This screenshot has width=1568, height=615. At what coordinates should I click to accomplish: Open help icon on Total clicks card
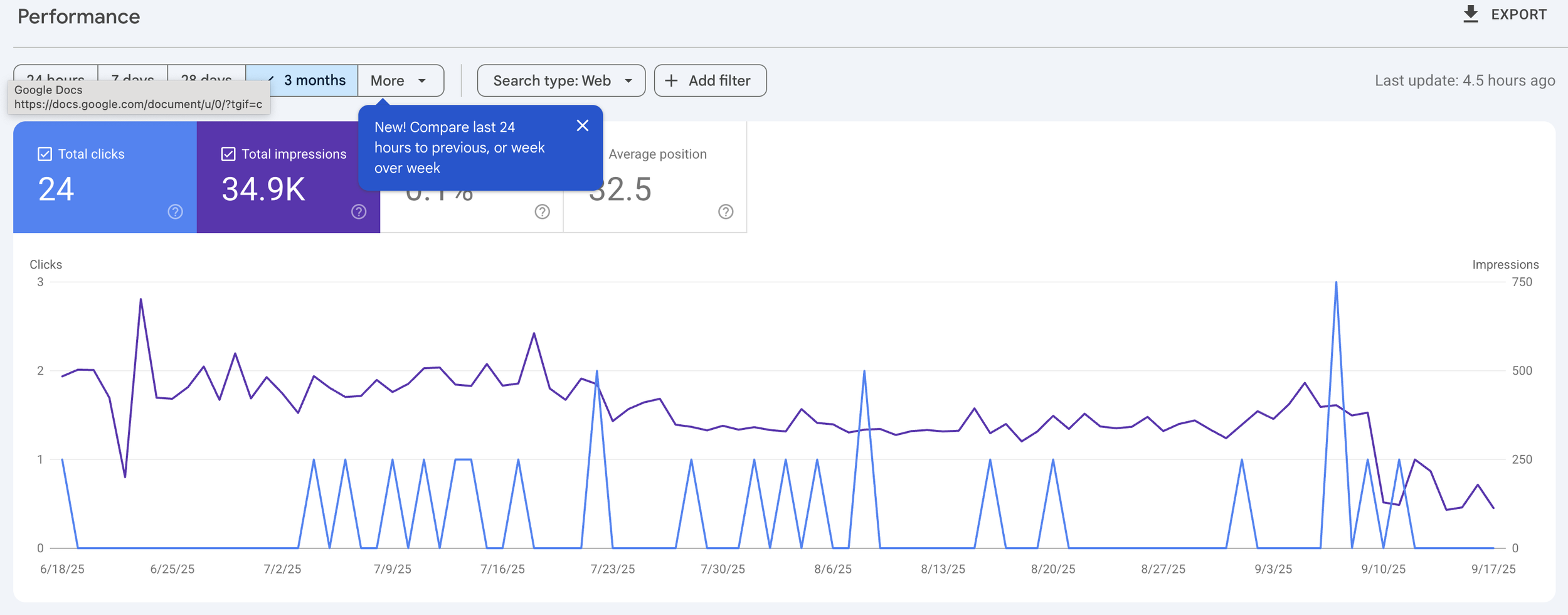175,212
